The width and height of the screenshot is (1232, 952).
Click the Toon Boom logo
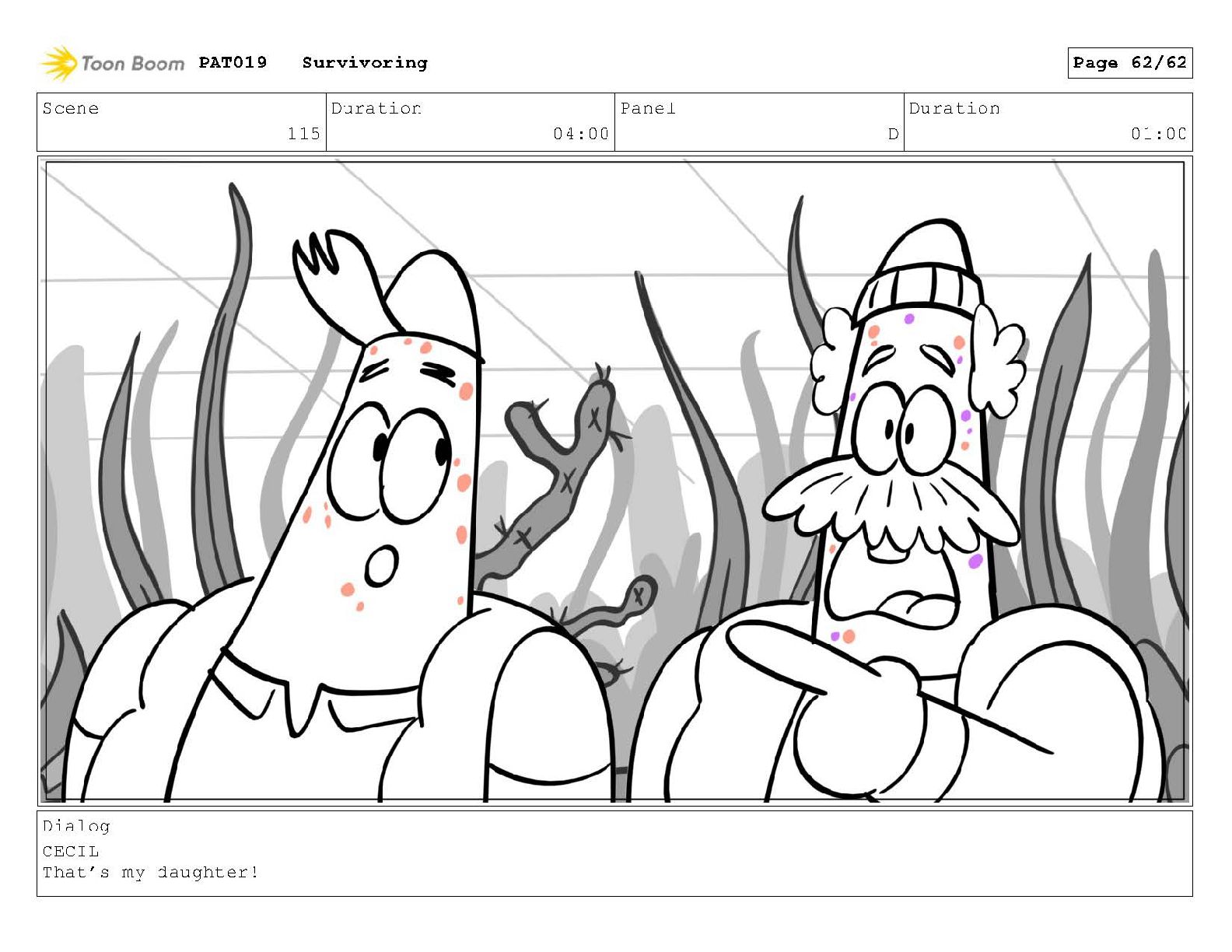click(113, 63)
